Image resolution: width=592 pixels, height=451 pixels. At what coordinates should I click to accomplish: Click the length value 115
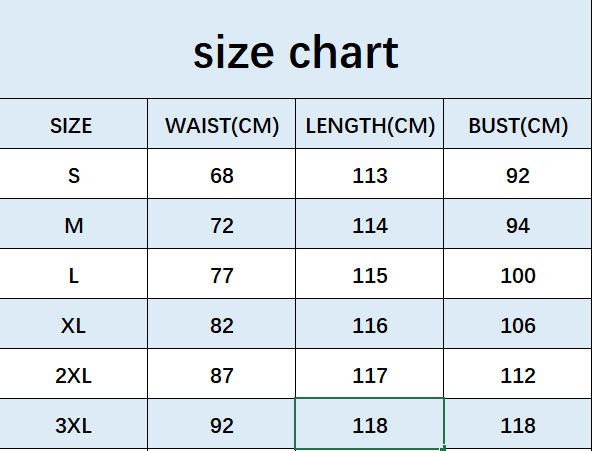pos(370,274)
